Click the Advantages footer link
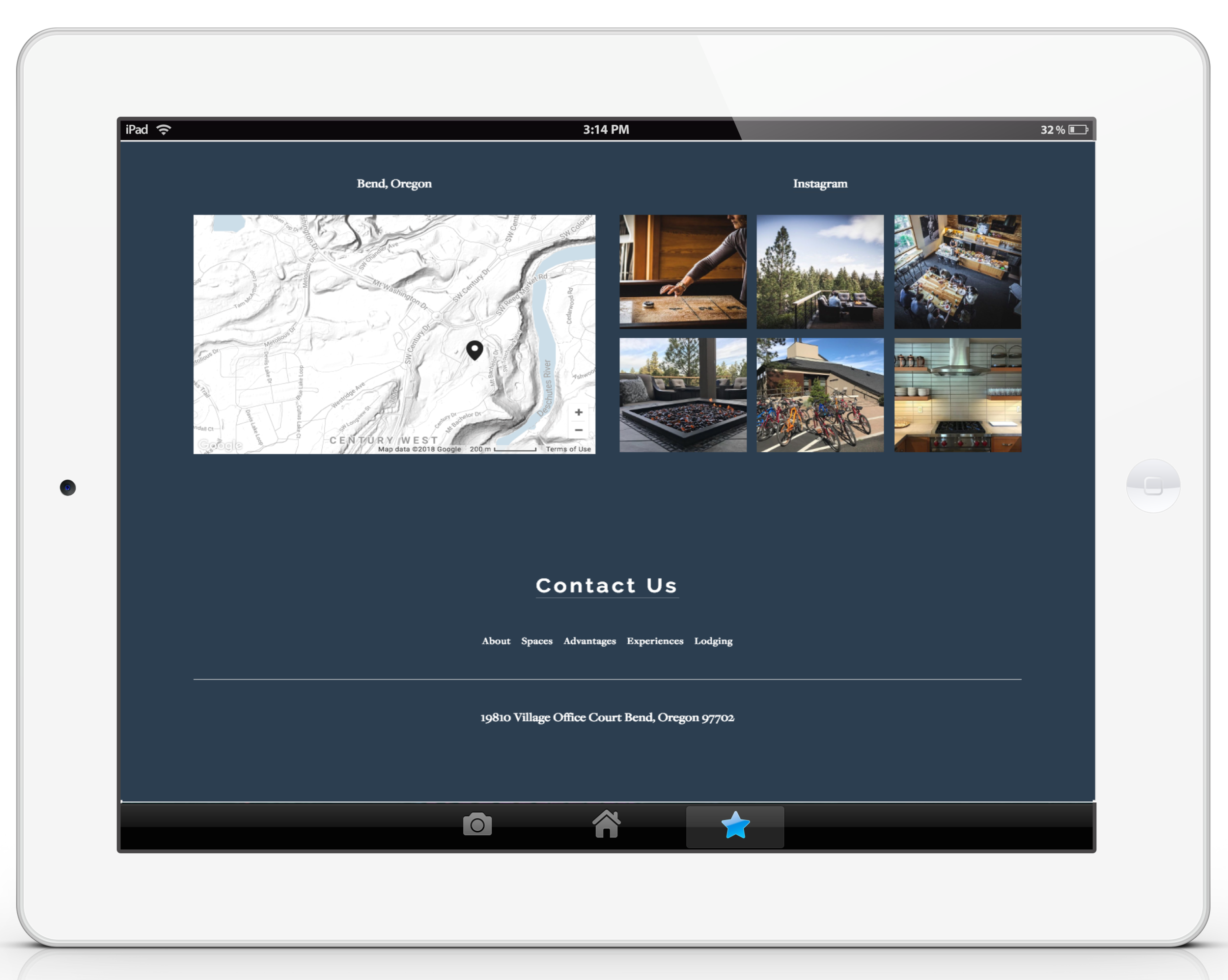The image size is (1228, 980). pyautogui.click(x=589, y=641)
